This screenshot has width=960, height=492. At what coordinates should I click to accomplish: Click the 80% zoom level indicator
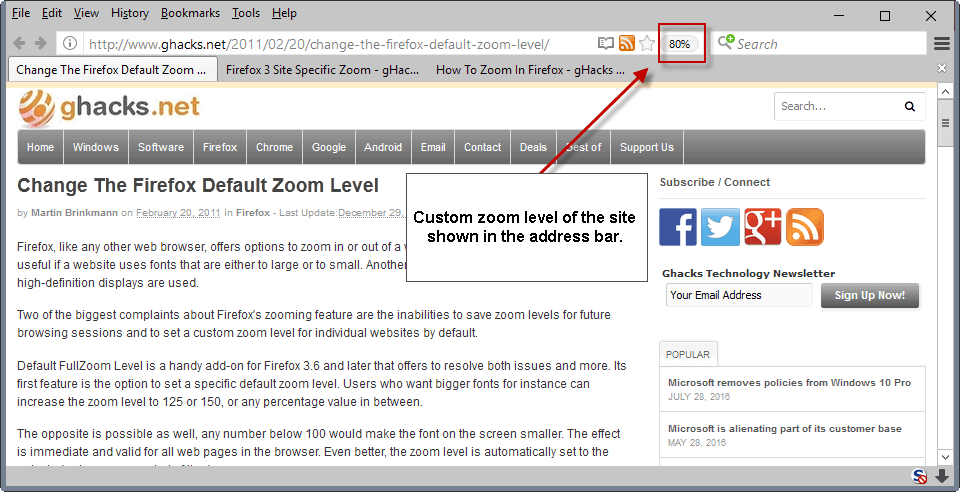click(680, 44)
